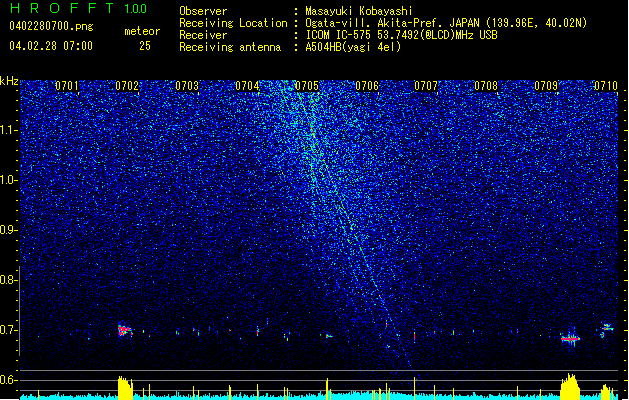Click the 0701 time marker
629x400 pixels.
67,86
